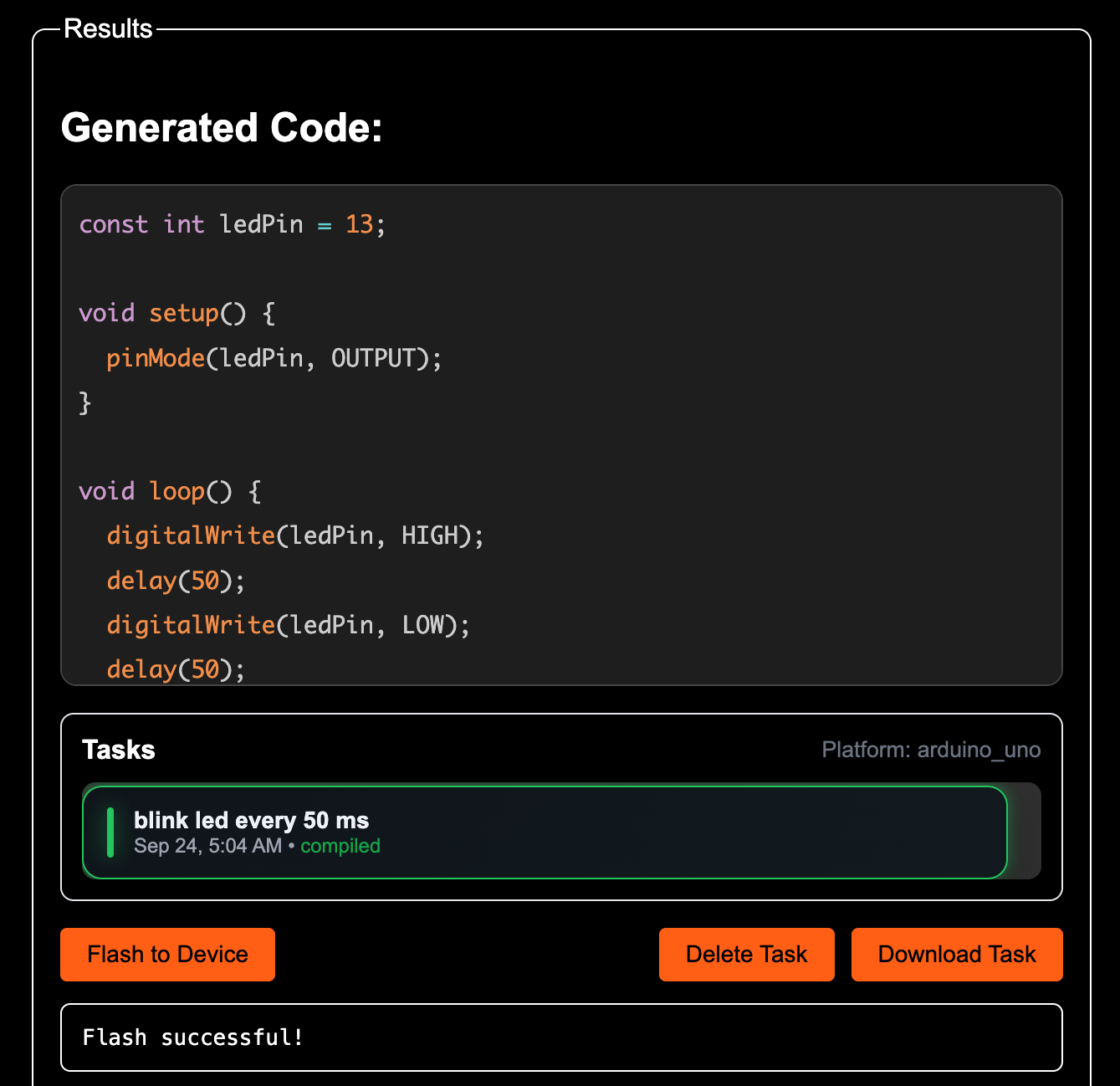Click the 'const int ledPin = 13;' code line
The image size is (1120, 1086).
(x=232, y=224)
